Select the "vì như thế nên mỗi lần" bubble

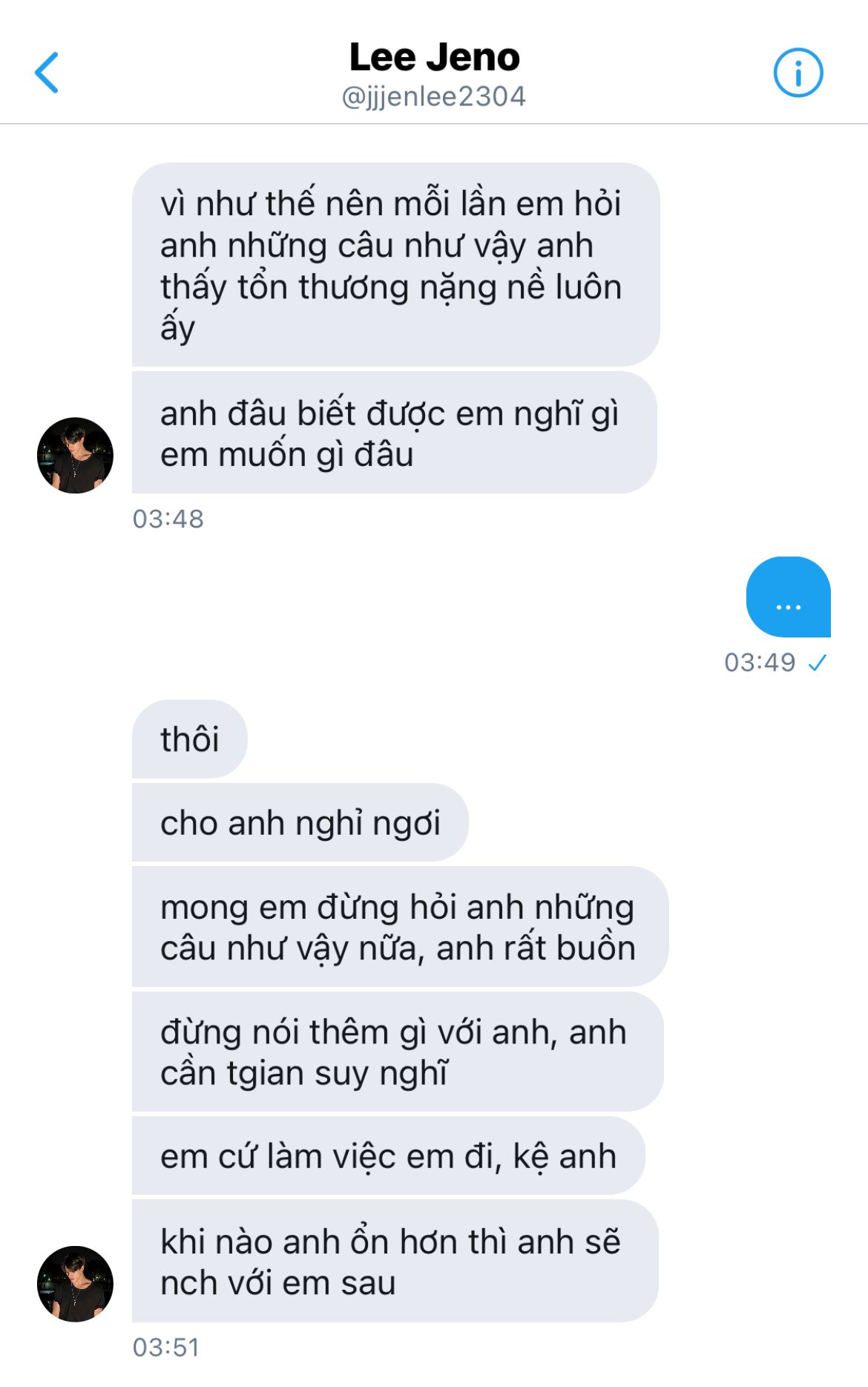pyautogui.click(x=396, y=264)
